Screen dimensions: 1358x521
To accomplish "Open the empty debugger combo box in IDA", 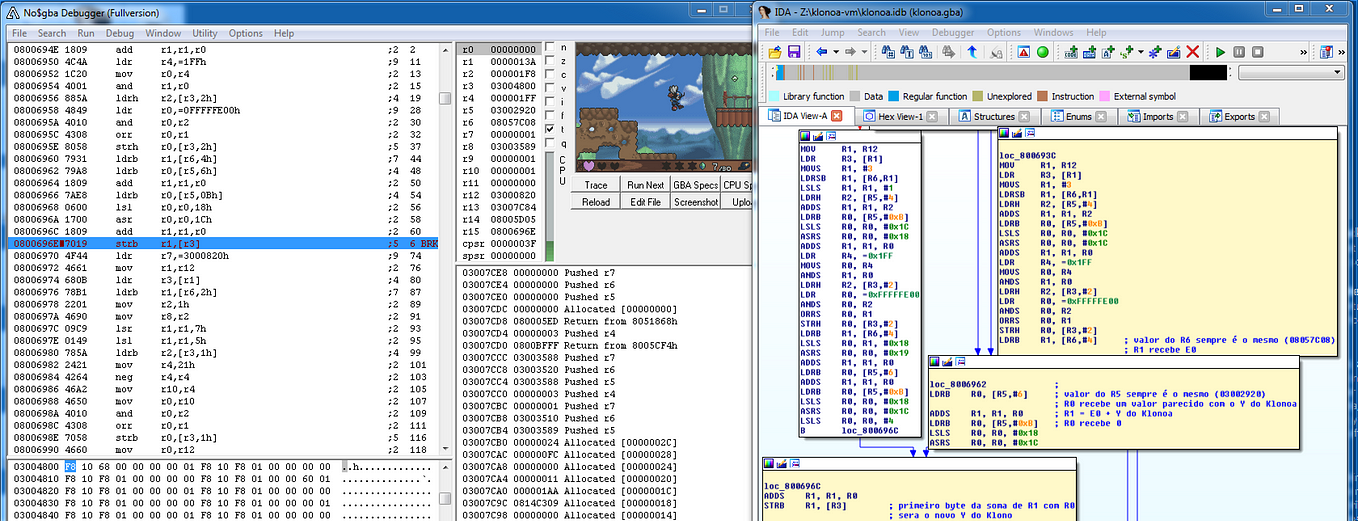I will pyautogui.click(x=1292, y=73).
